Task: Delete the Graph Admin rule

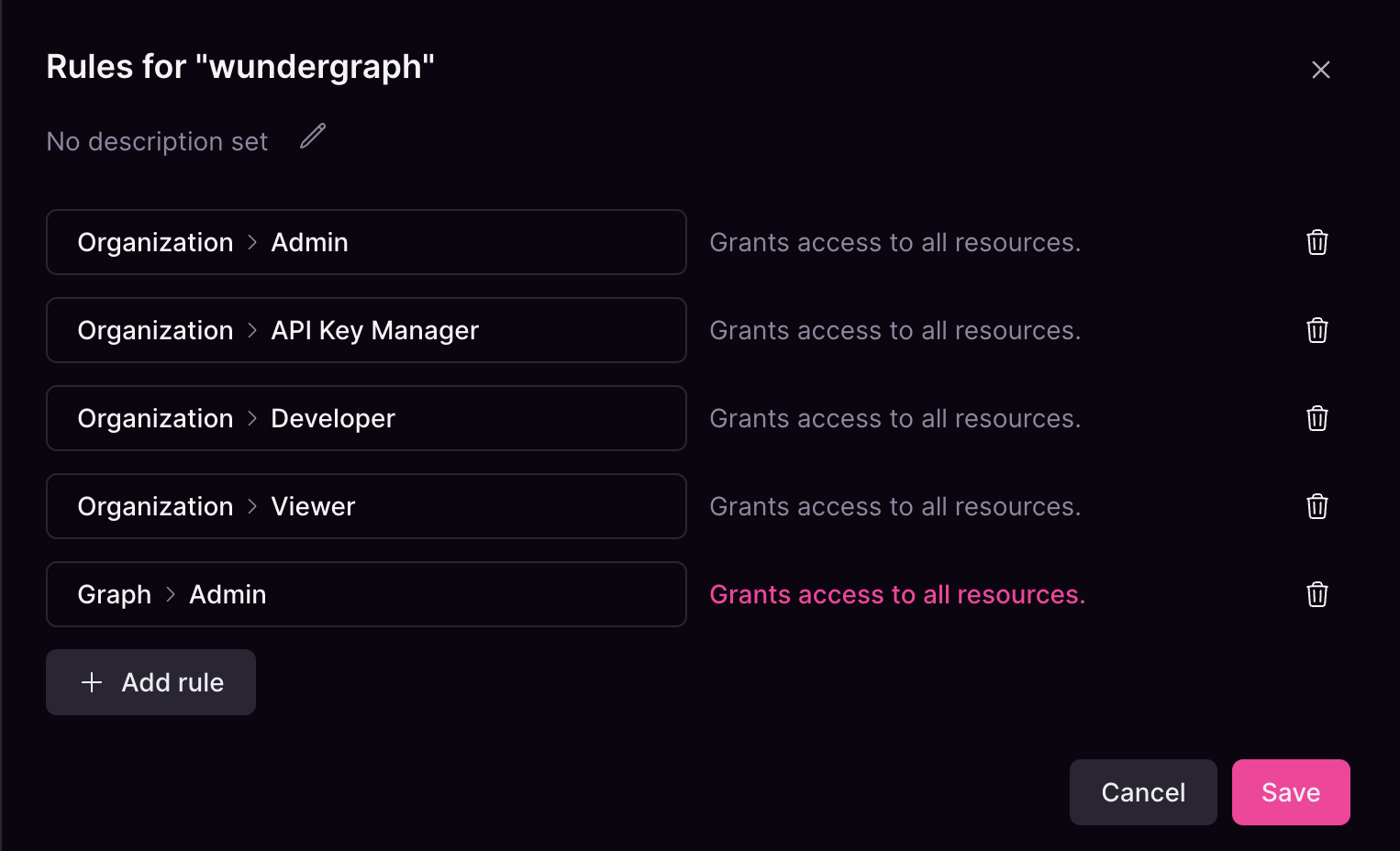Action: point(1317,594)
